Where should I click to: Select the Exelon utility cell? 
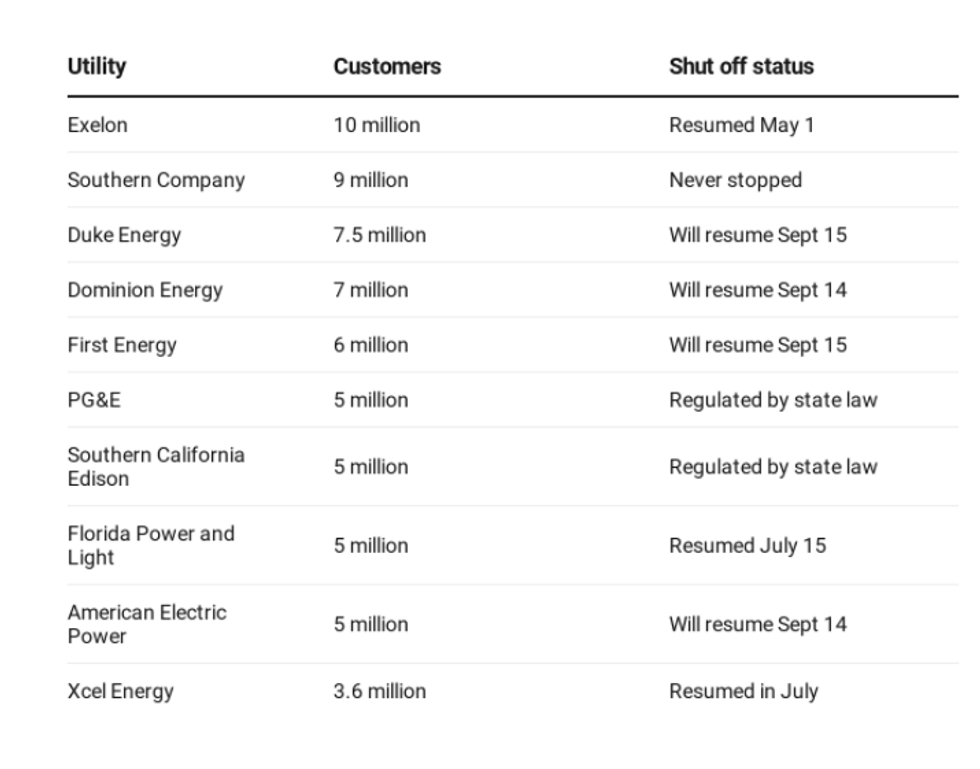tap(98, 126)
